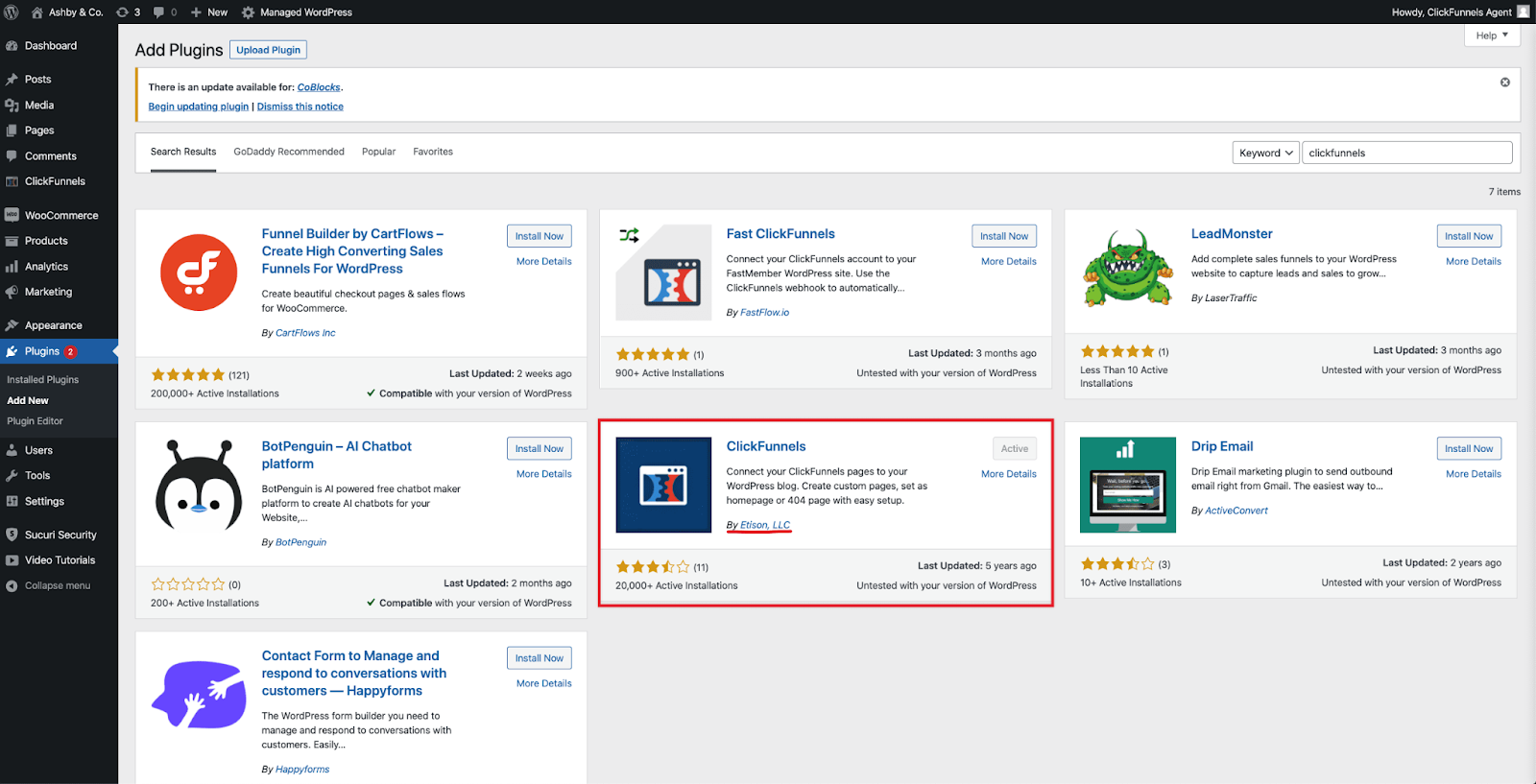Open the Drip Email plugin thumbnail
This screenshot has height=784, width=1536.
click(1128, 486)
